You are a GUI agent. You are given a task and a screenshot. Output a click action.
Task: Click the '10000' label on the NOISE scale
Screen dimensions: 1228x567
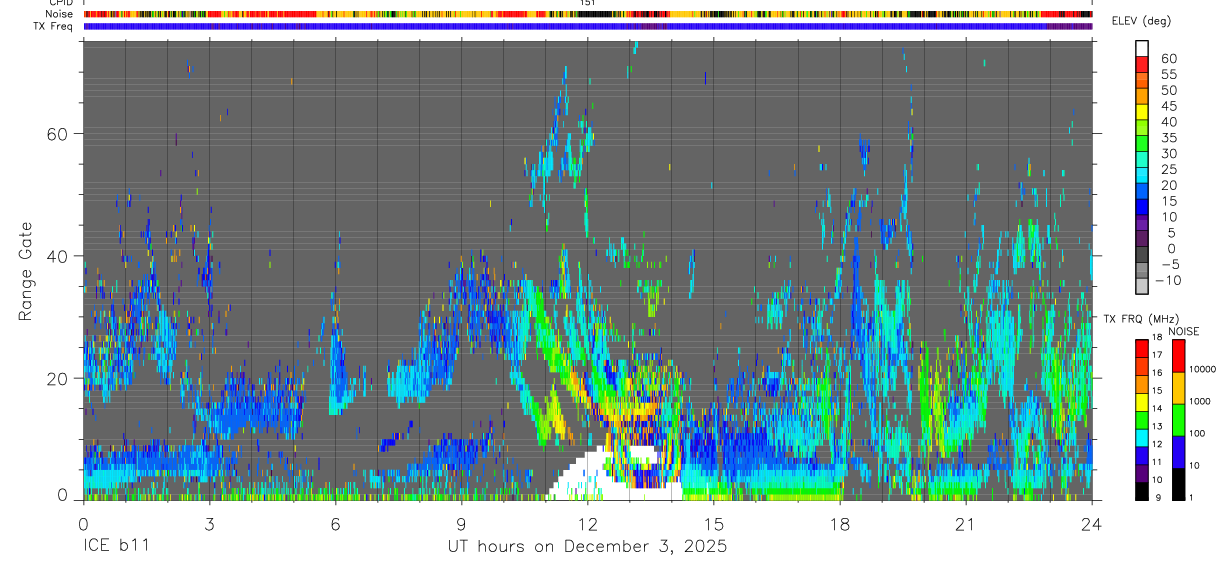(1201, 369)
